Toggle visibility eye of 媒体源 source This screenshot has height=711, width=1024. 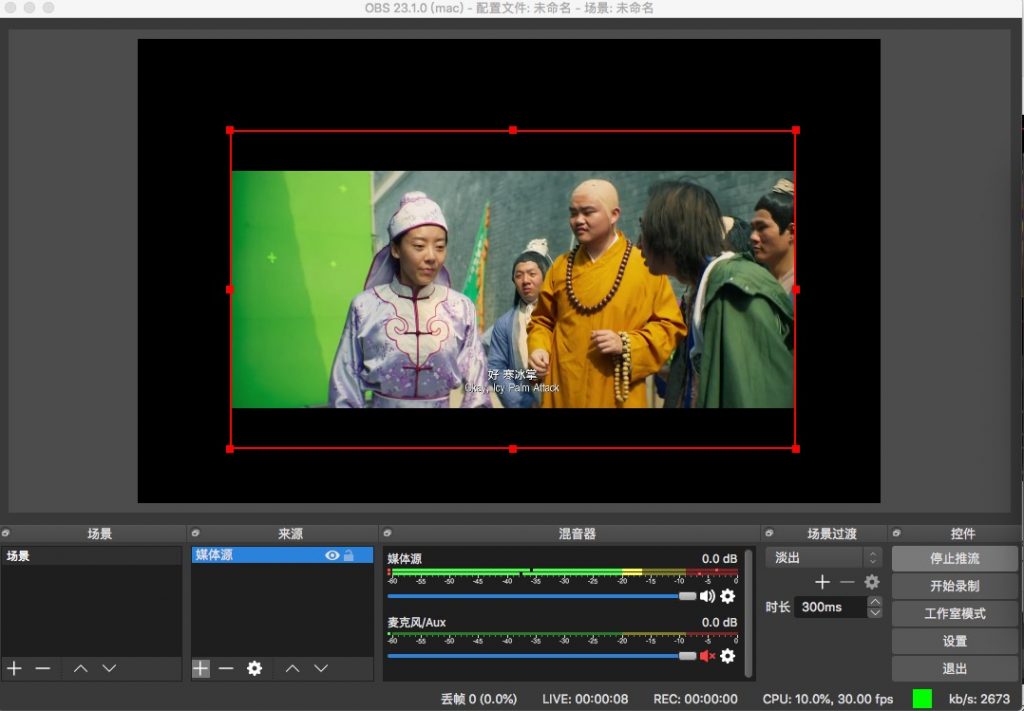pos(332,555)
